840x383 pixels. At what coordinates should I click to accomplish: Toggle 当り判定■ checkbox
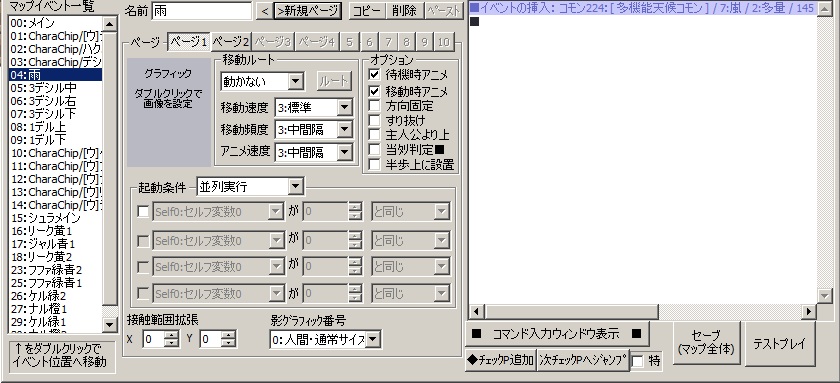[x=374, y=149]
